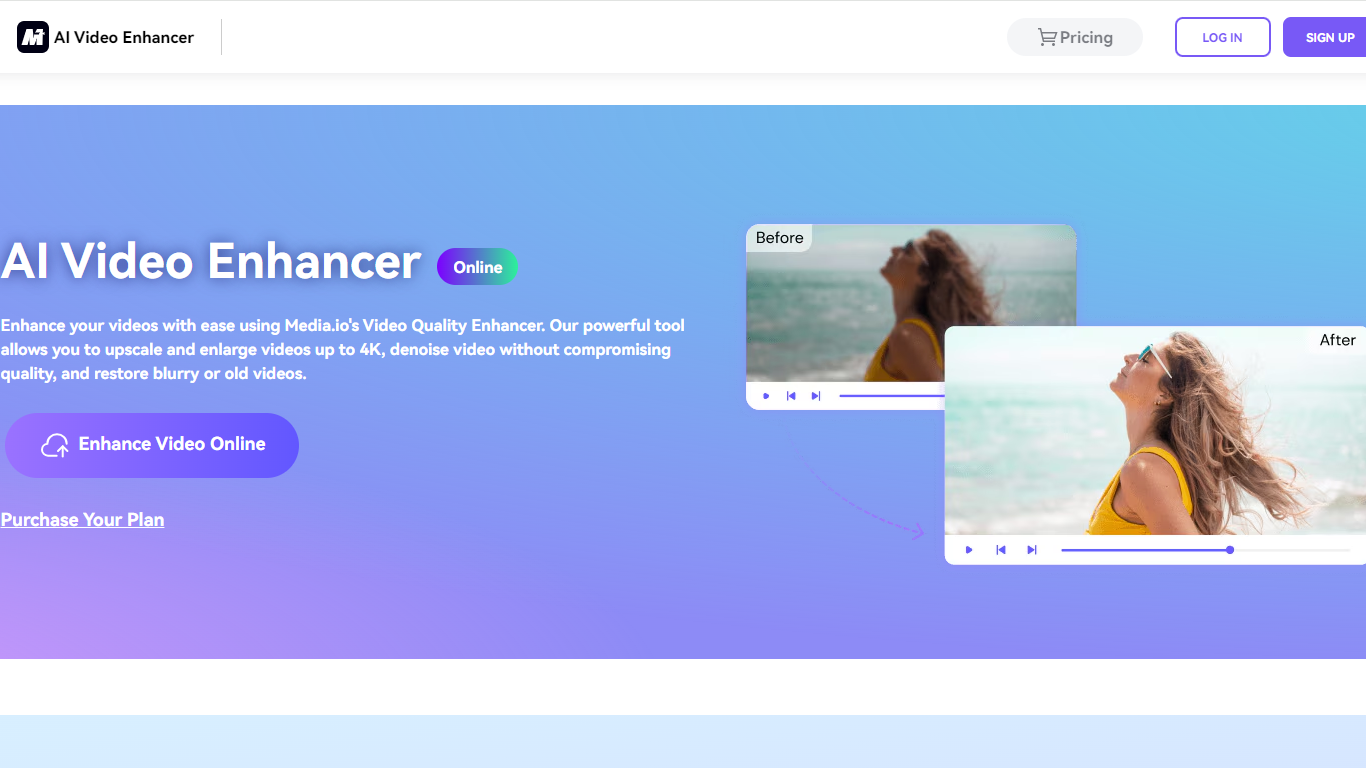Click the Media.io logo icon
Image resolution: width=1366 pixels, height=768 pixels.
tap(33, 37)
